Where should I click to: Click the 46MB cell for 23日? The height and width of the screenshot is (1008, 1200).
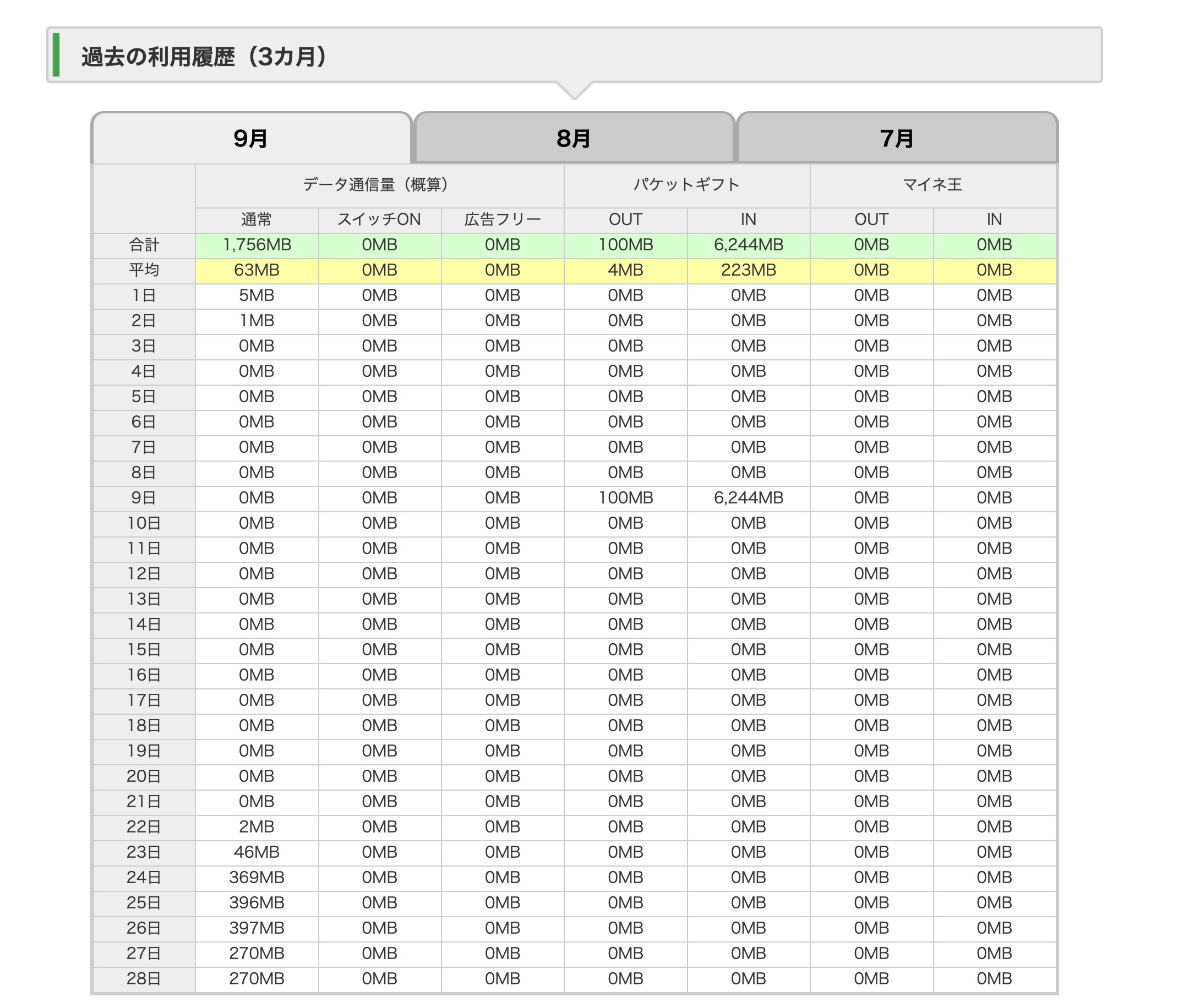click(256, 853)
